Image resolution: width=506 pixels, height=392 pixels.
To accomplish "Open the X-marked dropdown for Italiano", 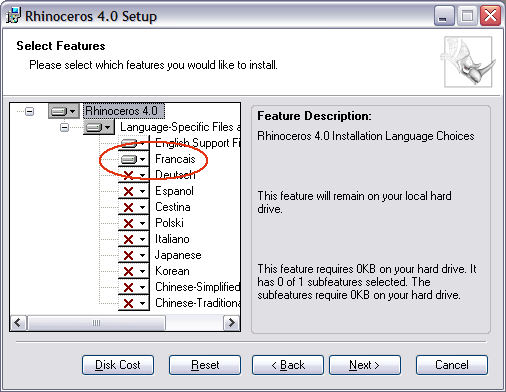I will pos(134,239).
